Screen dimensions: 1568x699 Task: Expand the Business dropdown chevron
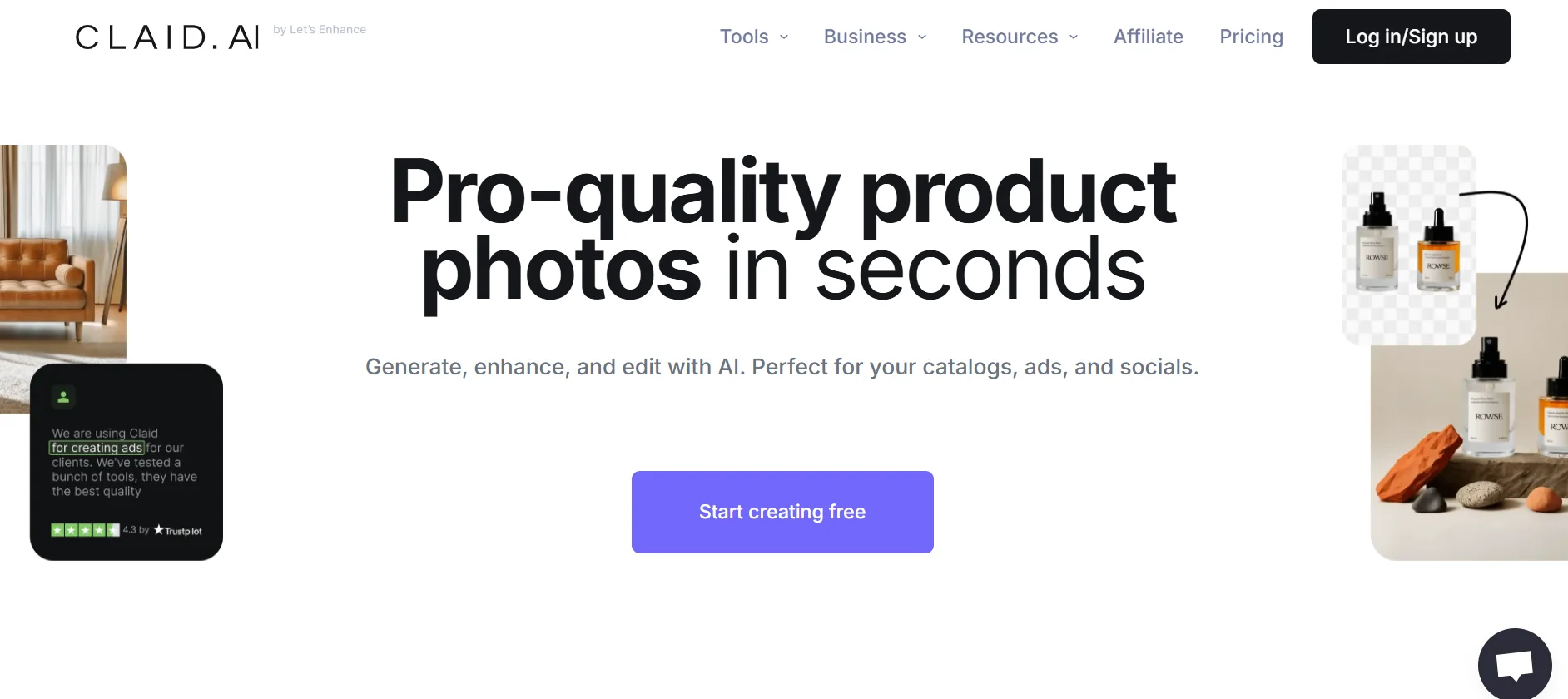922,37
